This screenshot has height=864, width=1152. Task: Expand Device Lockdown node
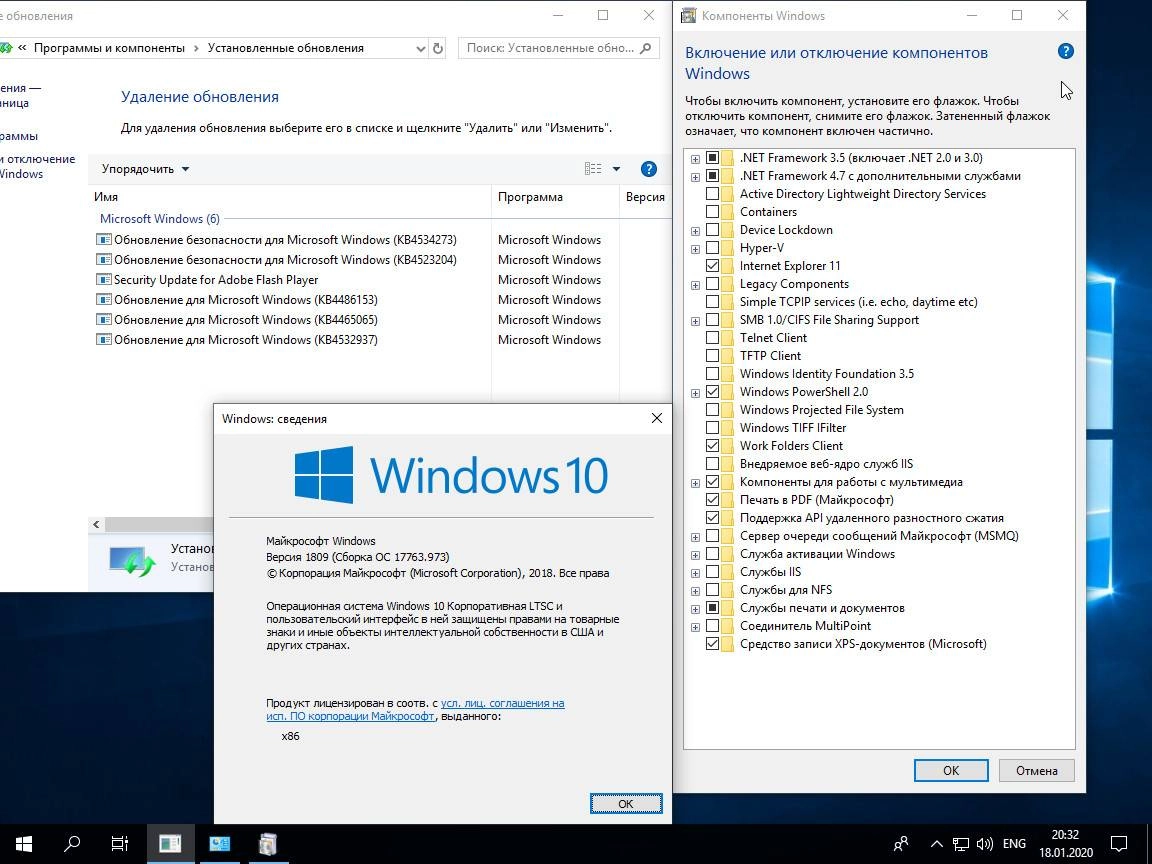695,231
